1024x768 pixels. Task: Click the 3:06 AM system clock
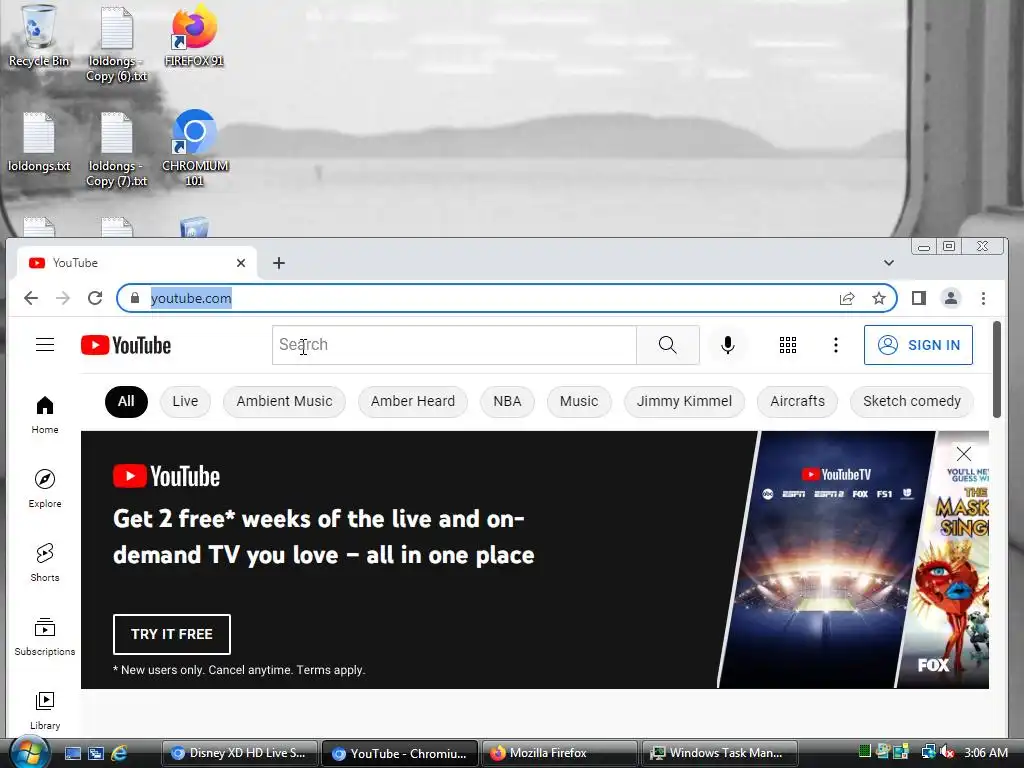coord(985,752)
